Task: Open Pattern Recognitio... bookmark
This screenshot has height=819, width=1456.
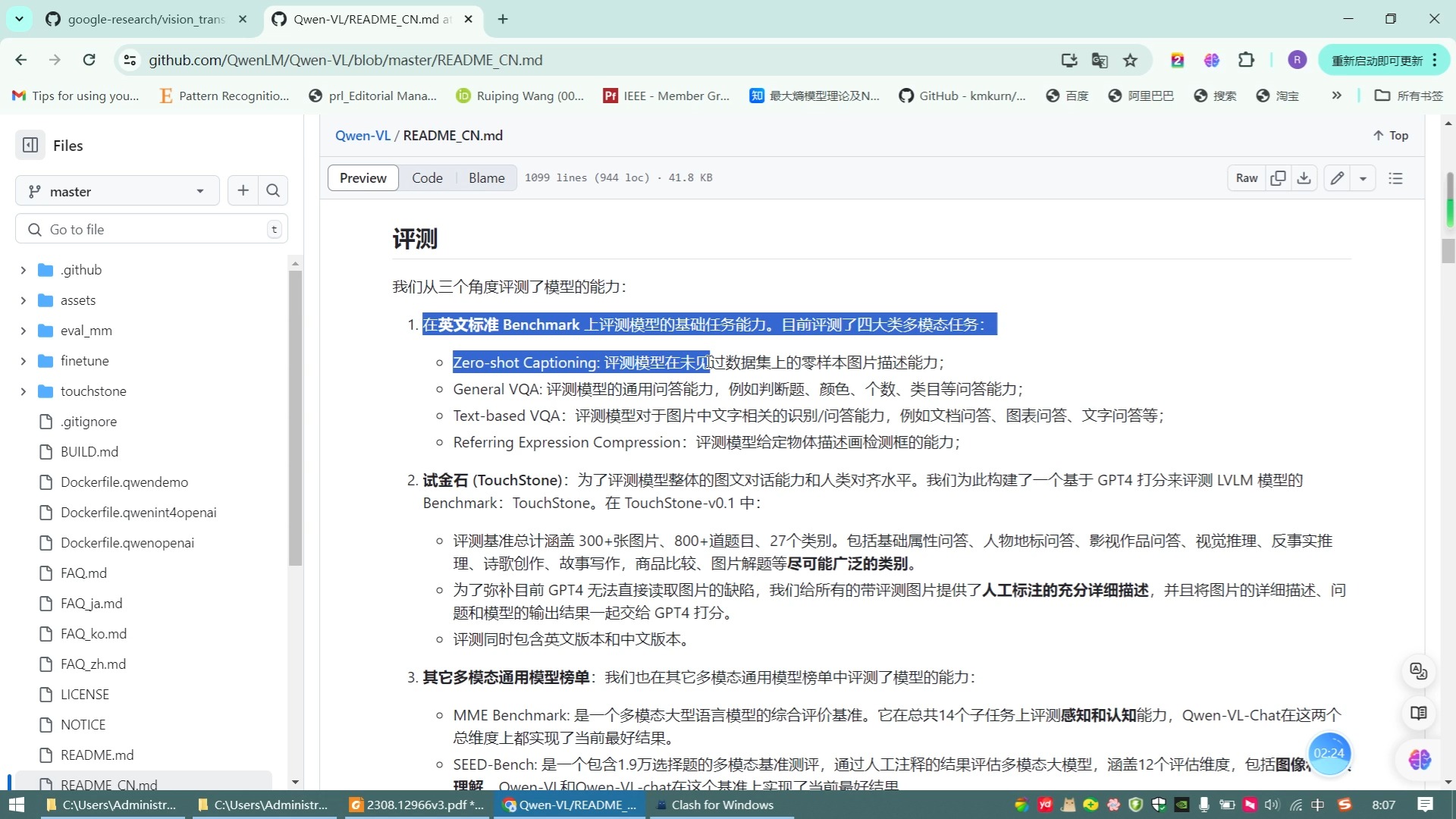Action: (x=224, y=96)
